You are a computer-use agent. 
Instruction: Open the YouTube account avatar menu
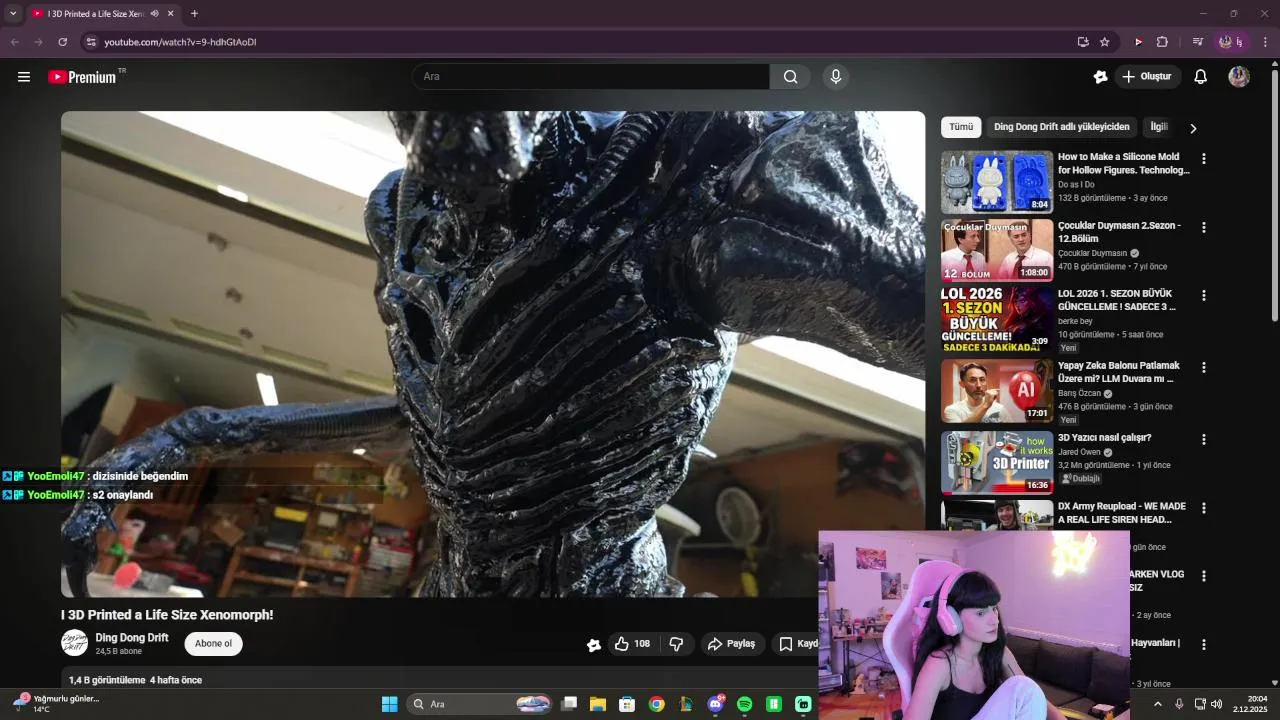click(1239, 77)
